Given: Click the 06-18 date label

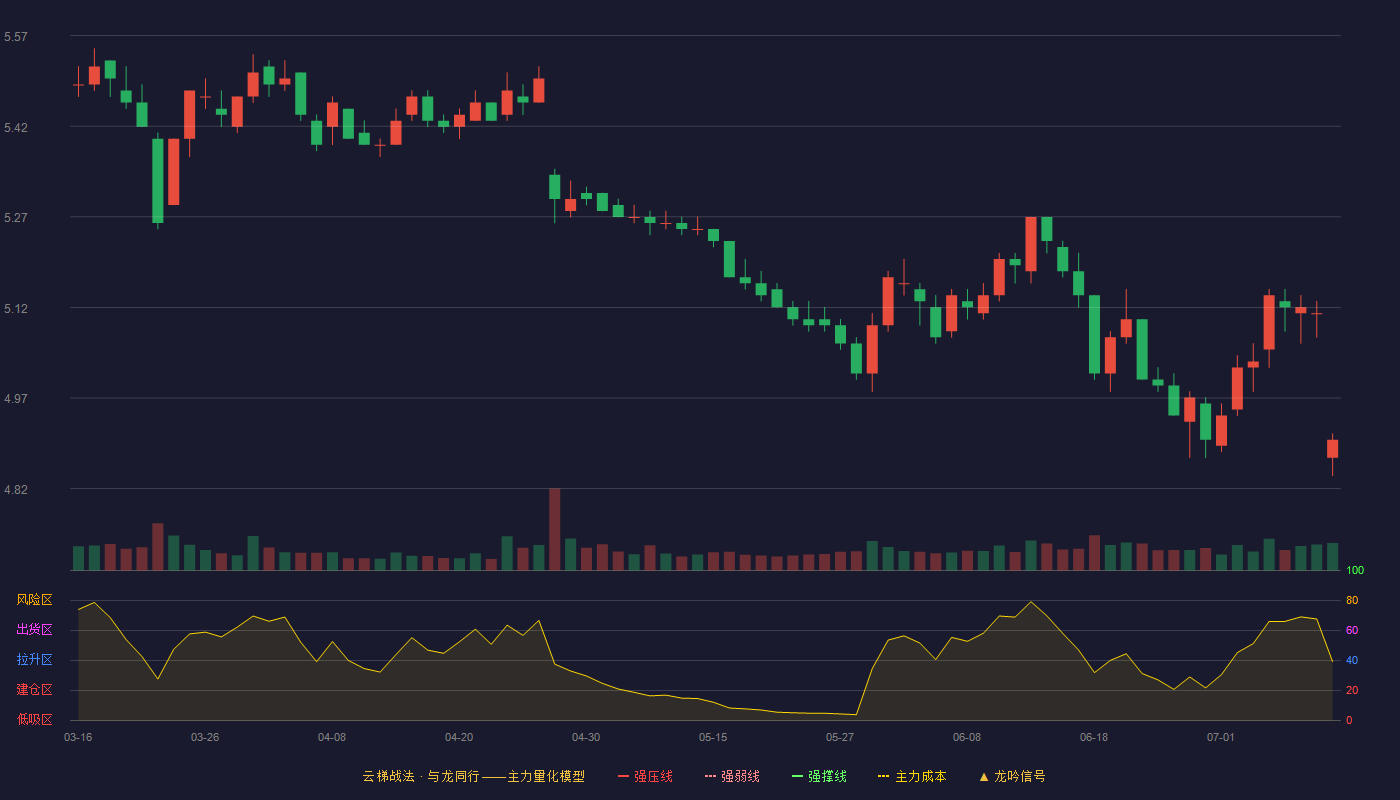Looking at the screenshot, I should coord(1094,737).
